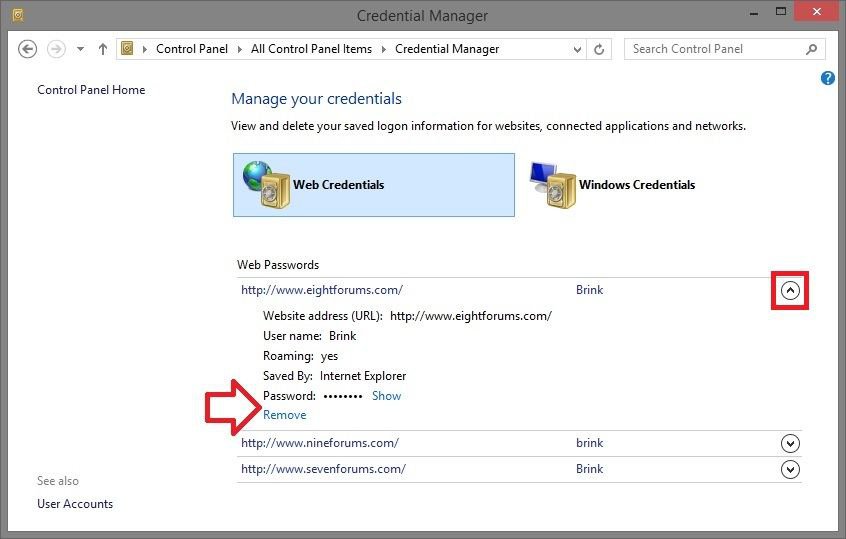The width and height of the screenshot is (846, 539).
Task: Expand the nineforums.com credential entry
Action: coord(790,444)
